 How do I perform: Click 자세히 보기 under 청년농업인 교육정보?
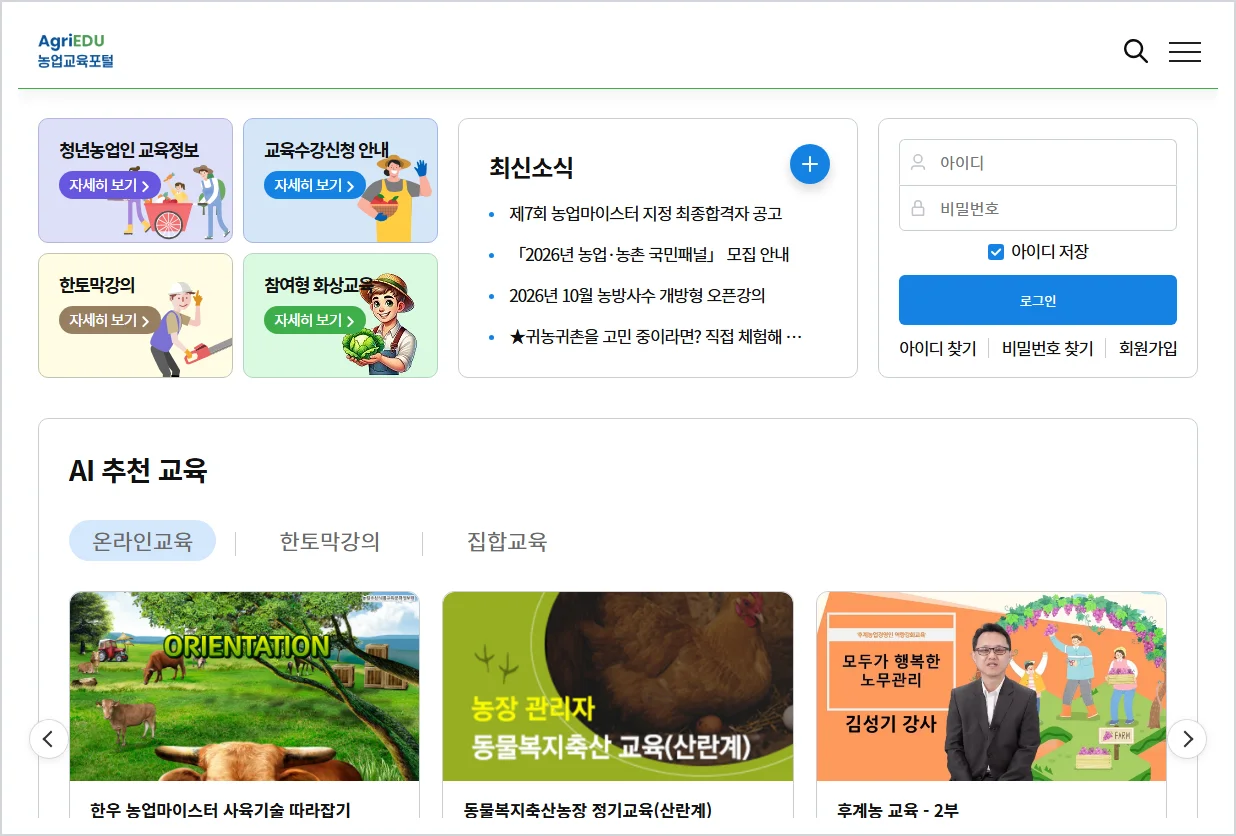coord(109,185)
